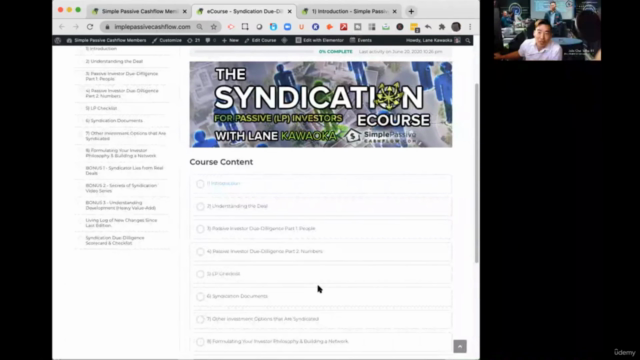Open the magnifier zoom icon in address bar
640x360 pixels.
[200, 27]
